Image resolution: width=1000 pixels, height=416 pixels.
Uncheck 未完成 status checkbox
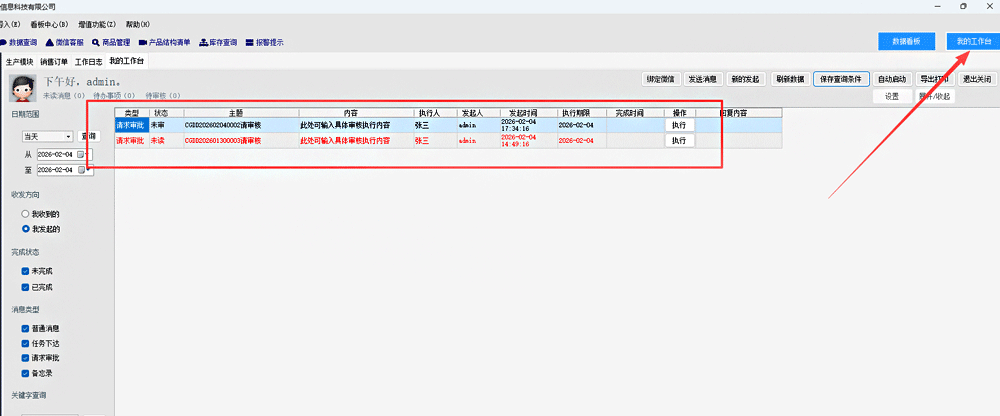click(x=25, y=271)
